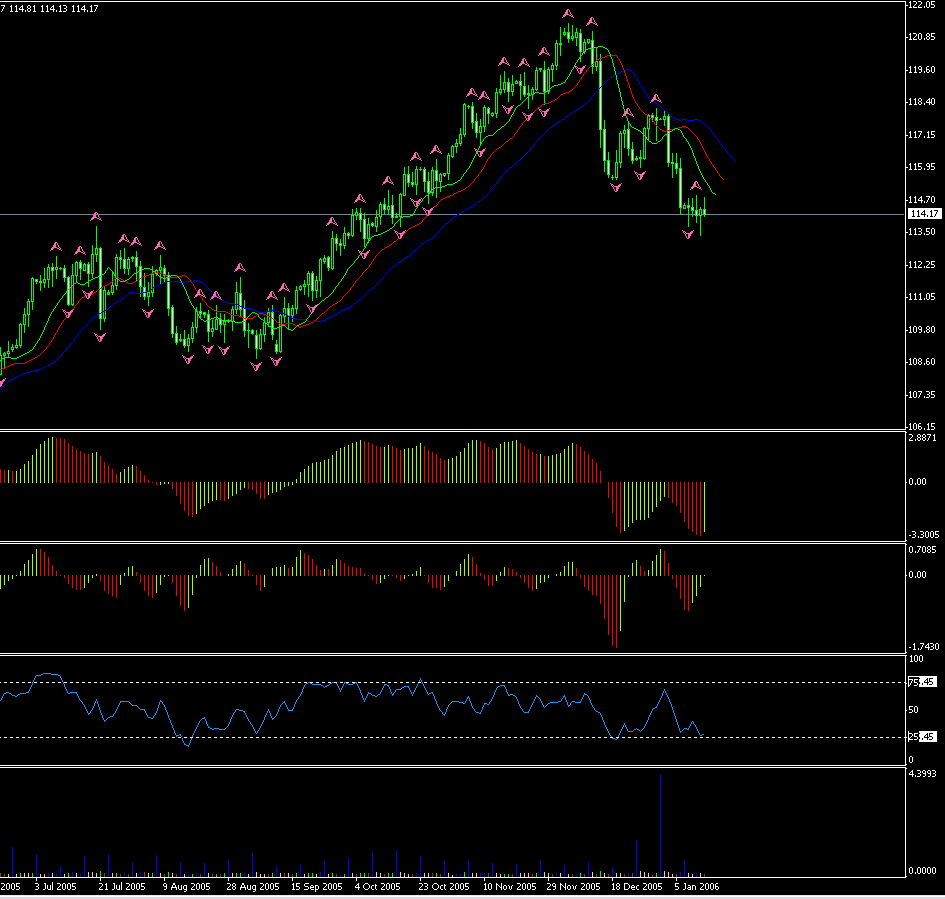
Task: Select the 114.70 price axis label
Action: [x=921, y=199]
